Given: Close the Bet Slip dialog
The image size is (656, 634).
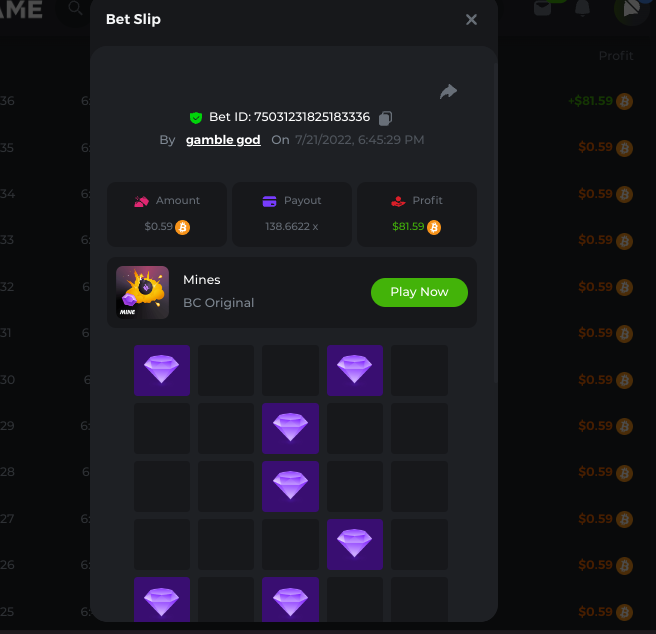Looking at the screenshot, I should tap(472, 20).
